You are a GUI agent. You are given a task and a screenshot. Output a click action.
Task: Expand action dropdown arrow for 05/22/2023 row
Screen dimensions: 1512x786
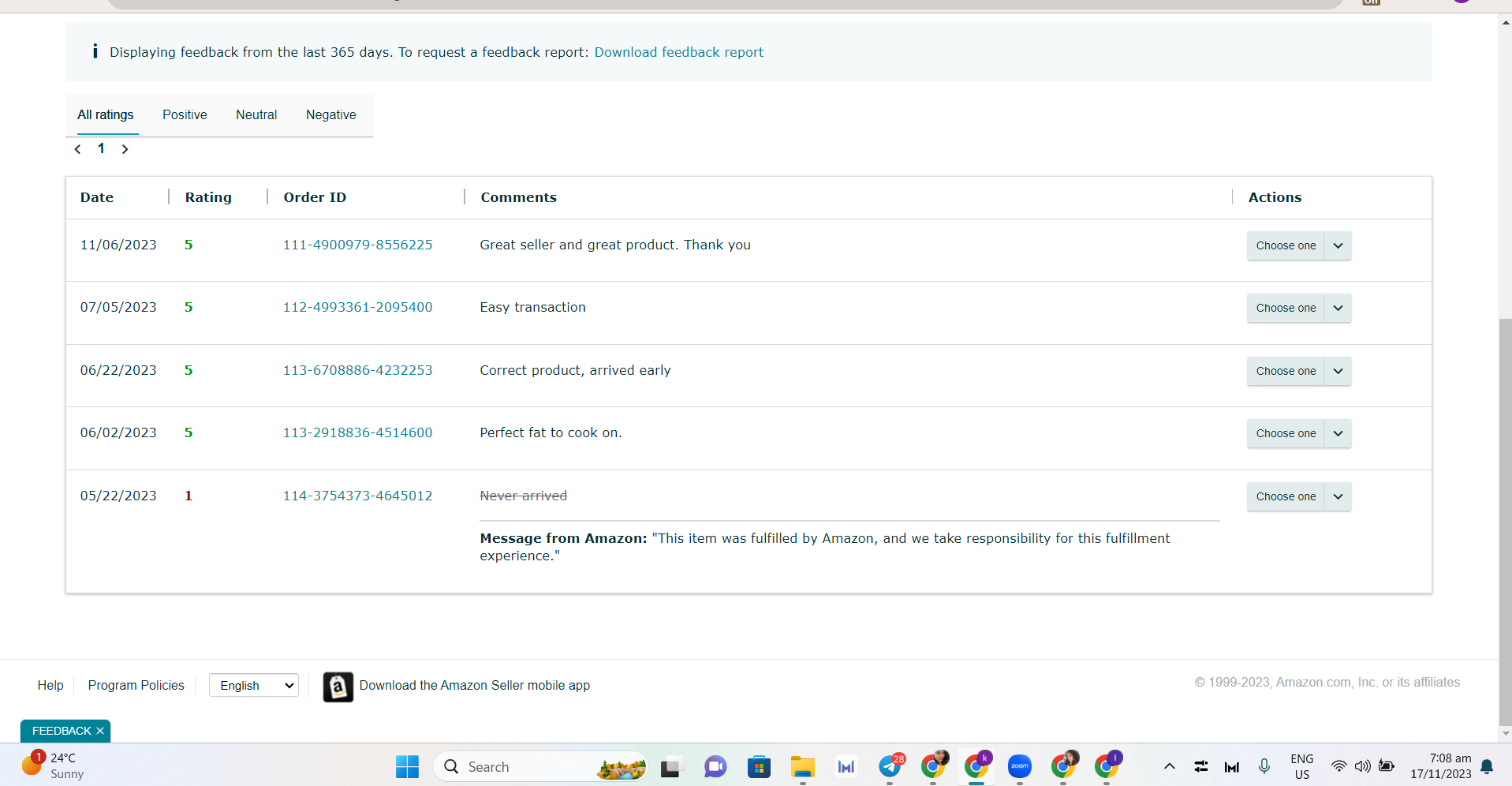[x=1338, y=496]
